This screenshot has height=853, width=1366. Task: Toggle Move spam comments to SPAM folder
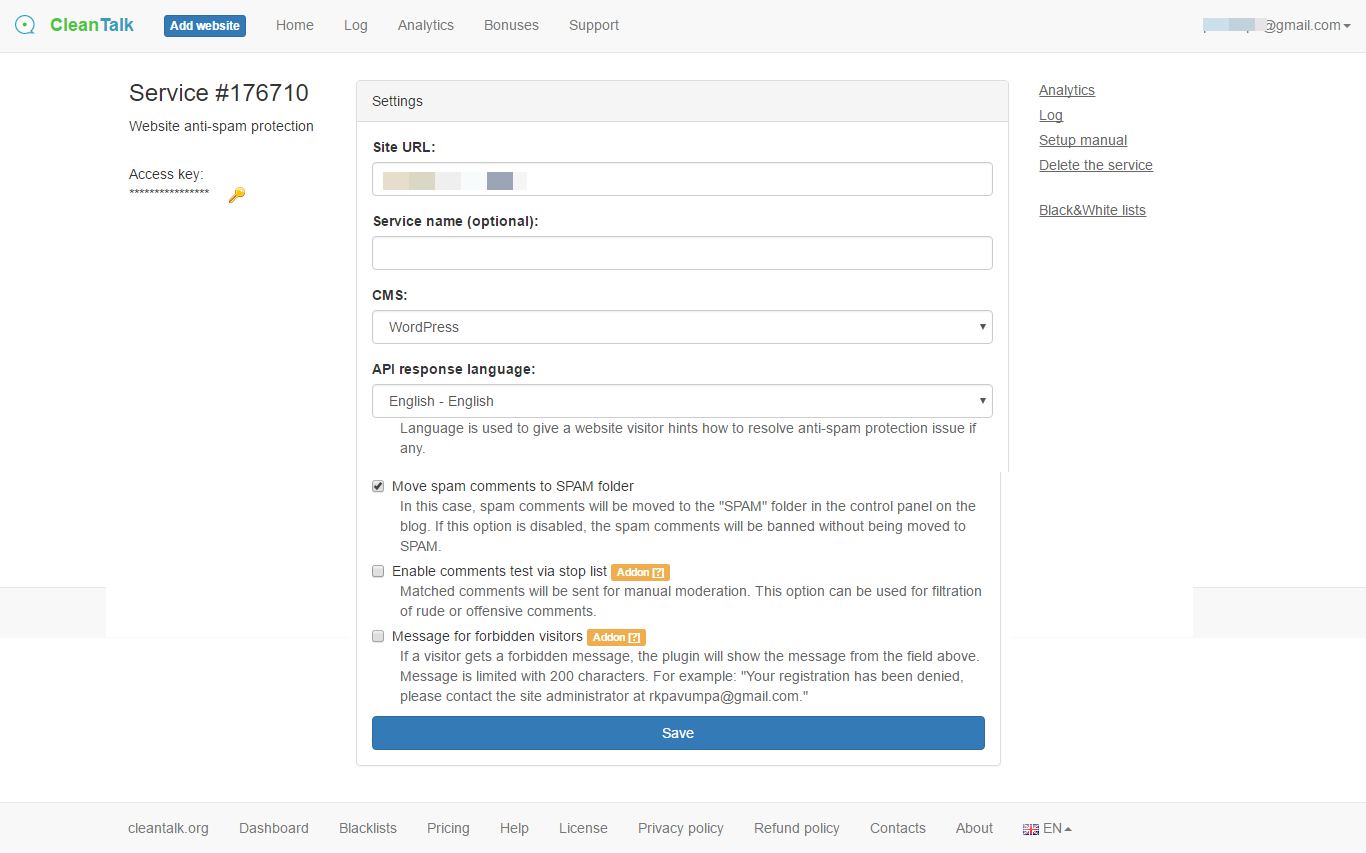378,487
